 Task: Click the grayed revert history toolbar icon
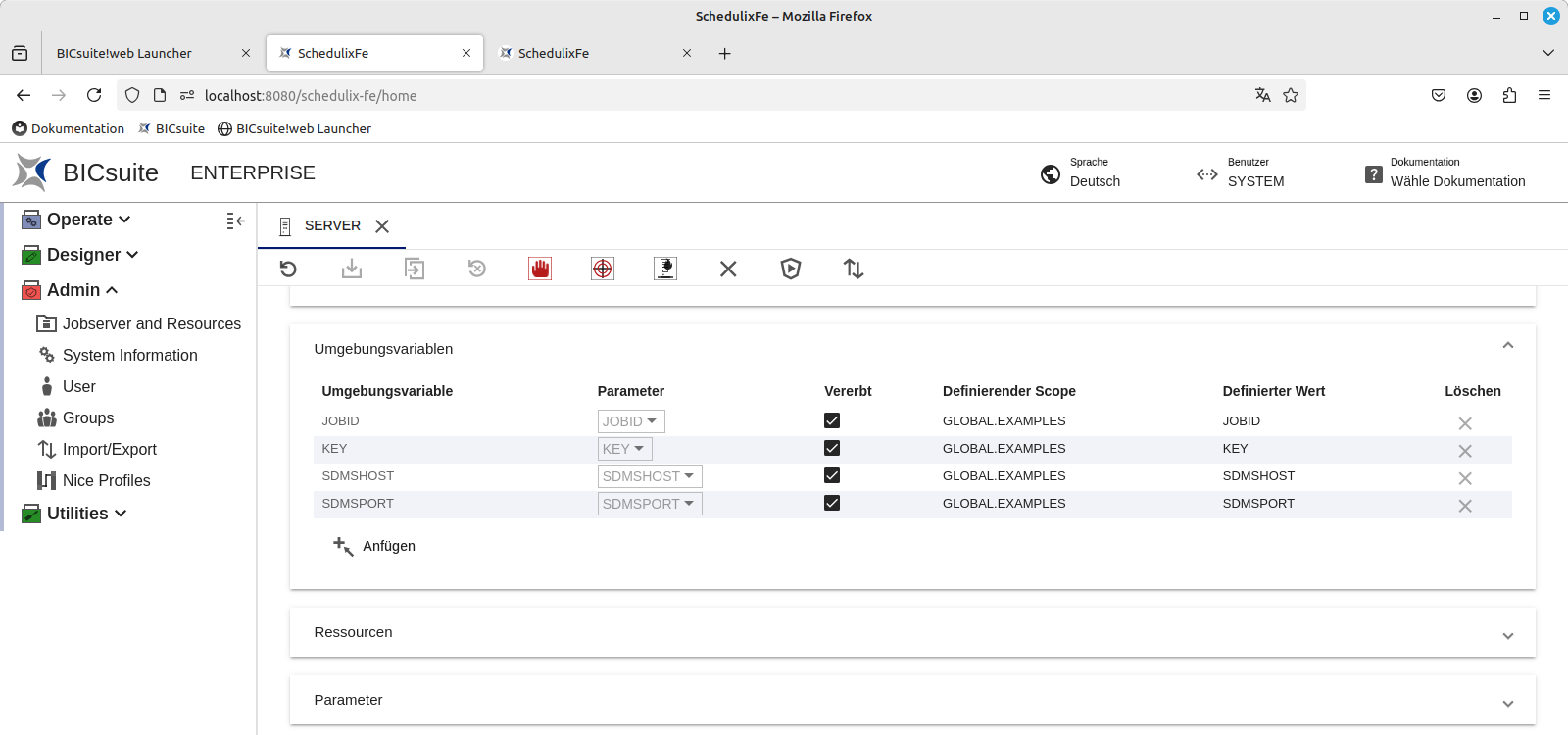click(x=477, y=269)
